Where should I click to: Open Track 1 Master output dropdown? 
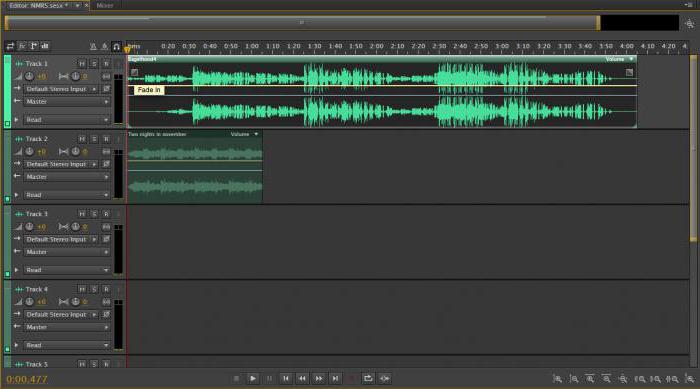[x=67, y=101]
